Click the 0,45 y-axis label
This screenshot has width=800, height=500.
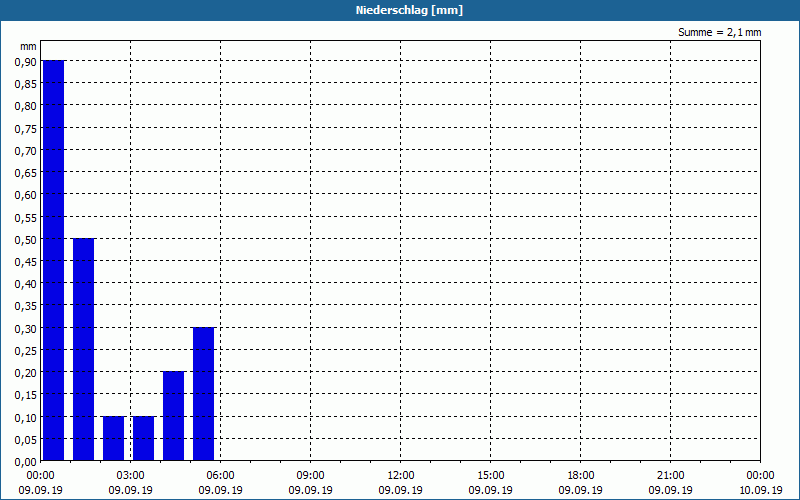pyautogui.click(x=26, y=262)
